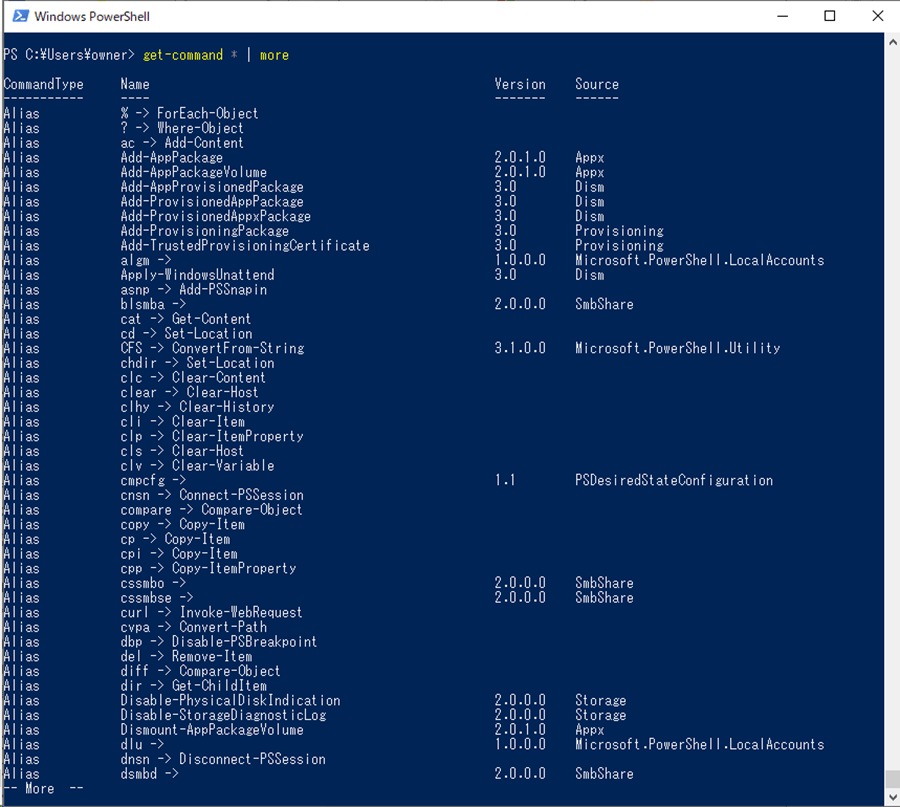Select the "% -> ForEach-Object" alias entry
The width and height of the screenshot is (900, 807).
[189, 114]
